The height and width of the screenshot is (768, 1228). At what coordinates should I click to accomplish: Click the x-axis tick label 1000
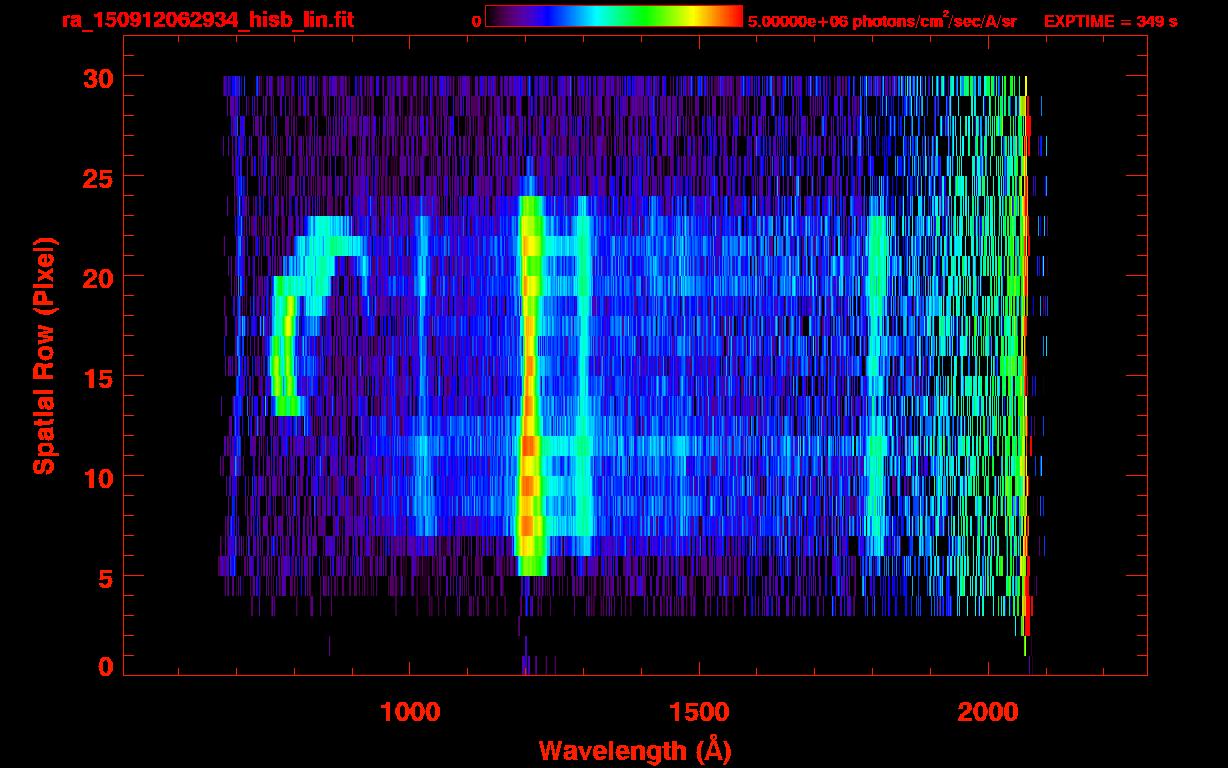pyautogui.click(x=410, y=712)
